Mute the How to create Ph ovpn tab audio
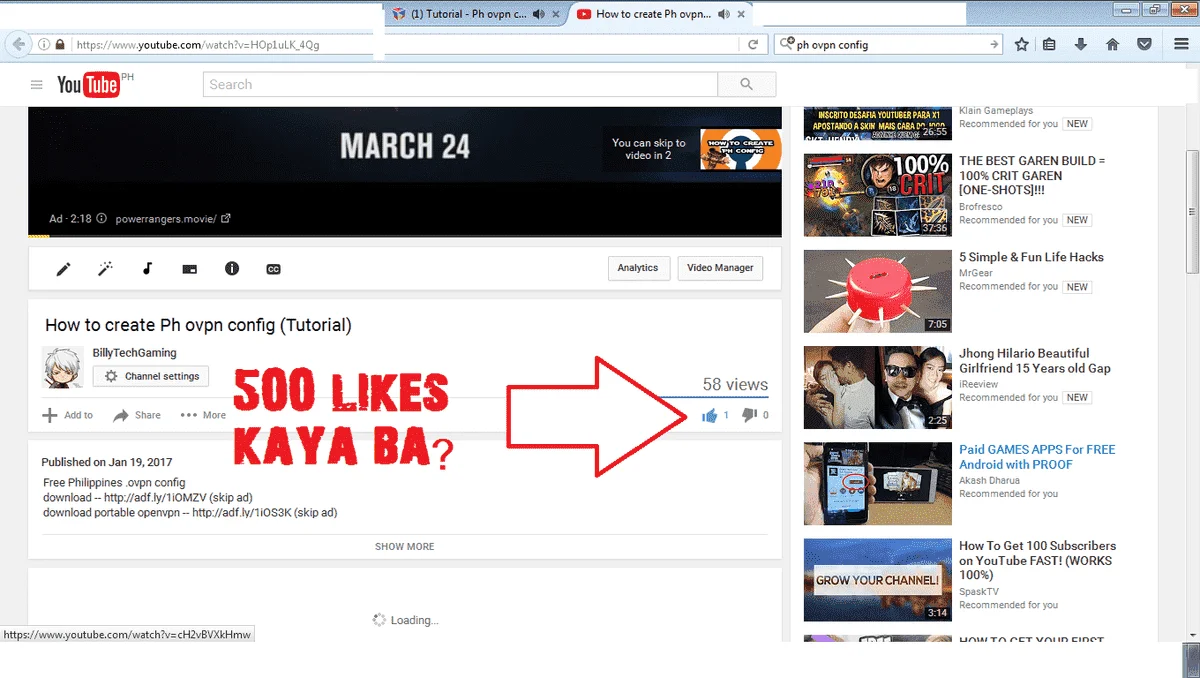The height and width of the screenshot is (678, 1200). pos(724,14)
